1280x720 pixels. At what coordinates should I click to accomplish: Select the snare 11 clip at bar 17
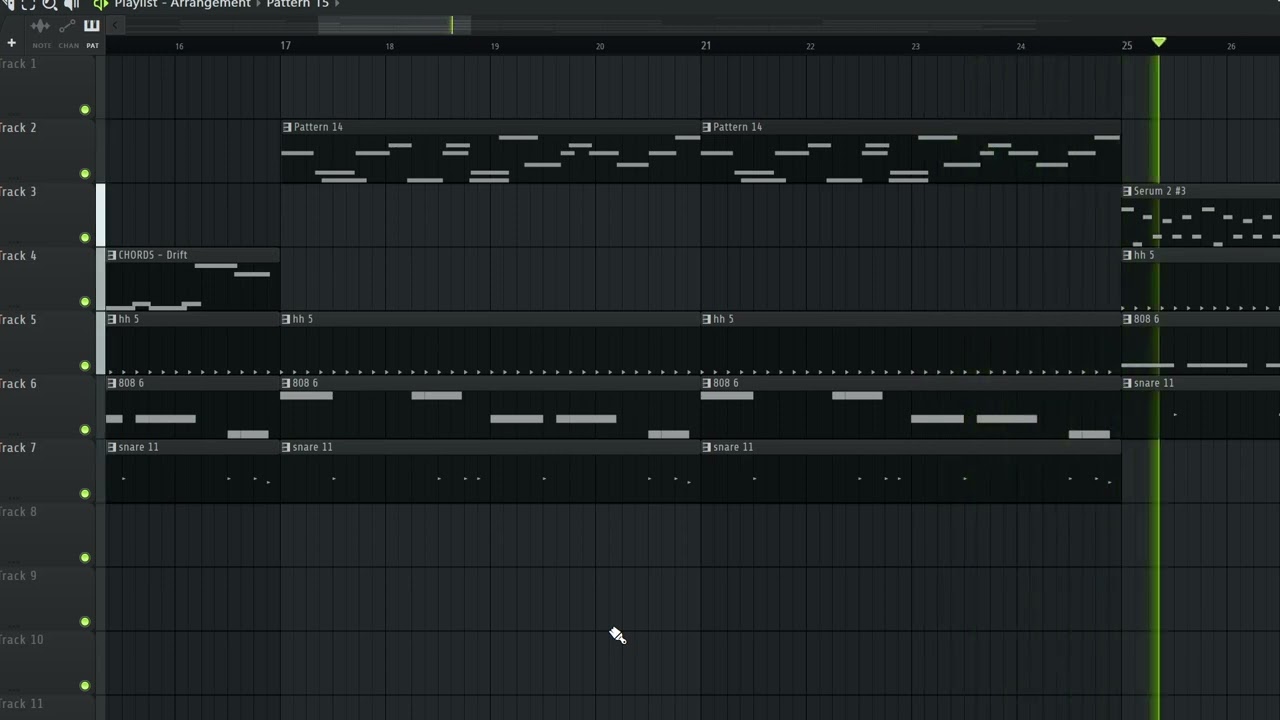[491, 471]
